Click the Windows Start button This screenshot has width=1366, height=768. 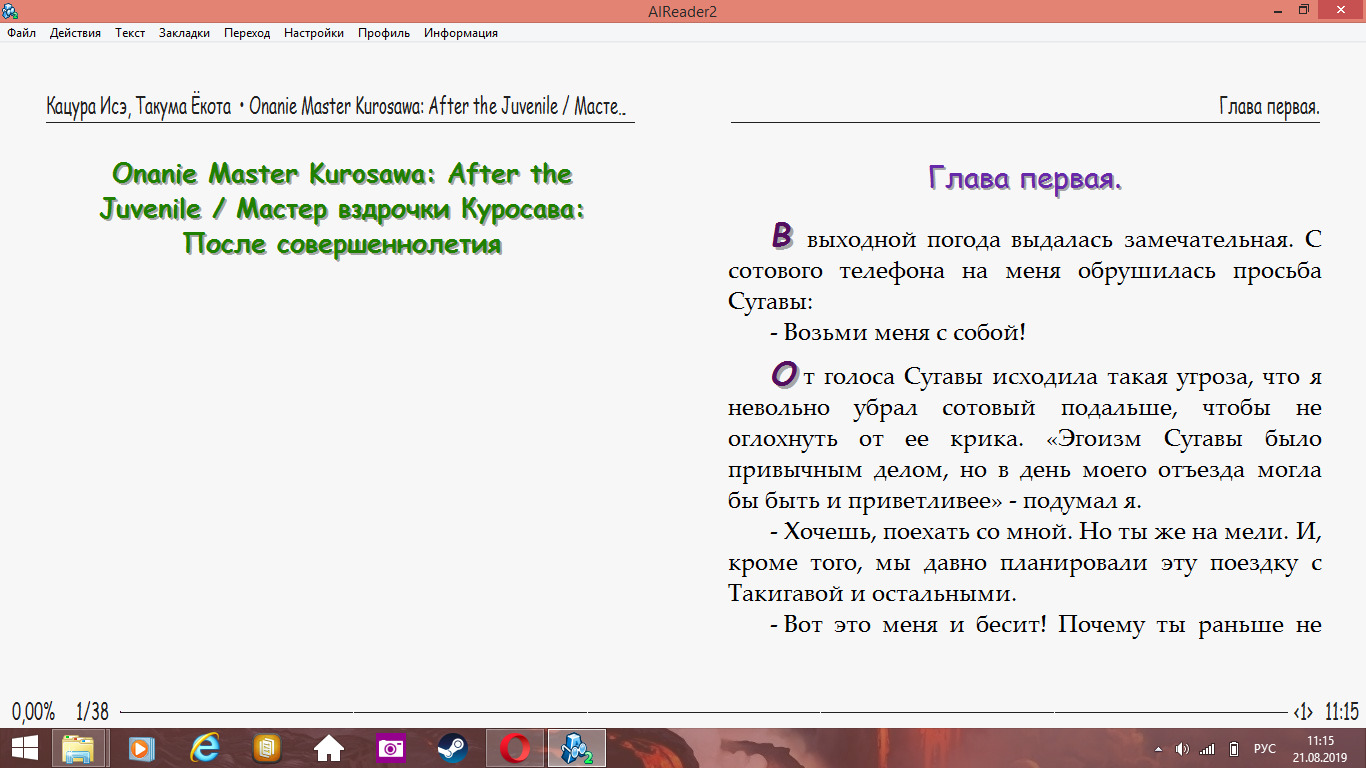click(x=24, y=748)
